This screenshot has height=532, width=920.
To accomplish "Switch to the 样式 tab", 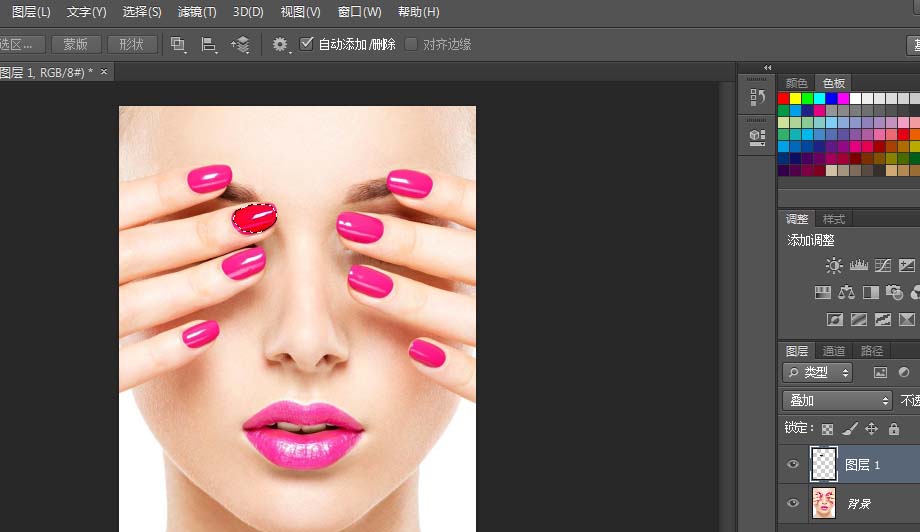I will click(834, 219).
